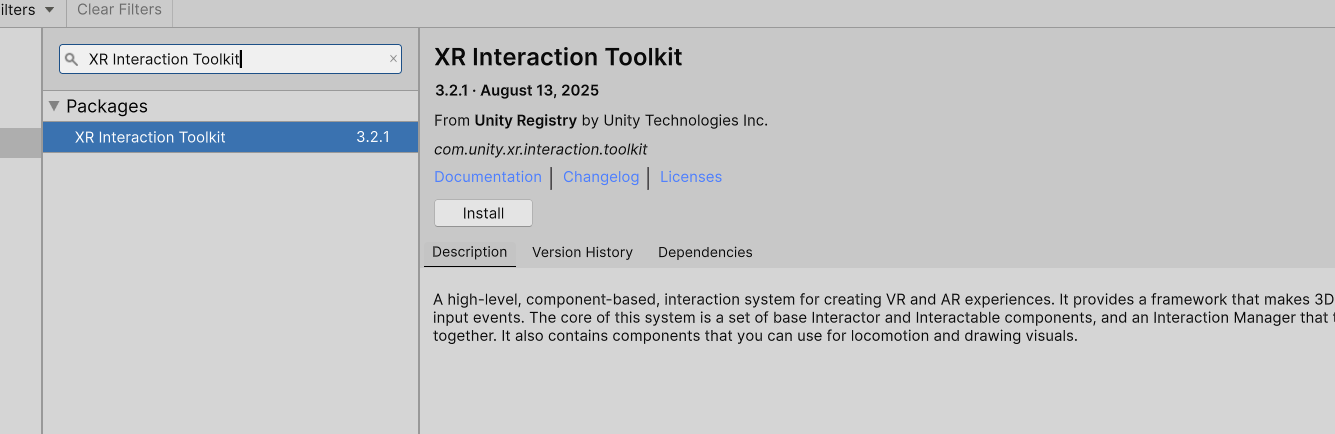Click the Unity Registry source text
Viewport: 1335px width, 434px height.
click(x=526, y=120)
